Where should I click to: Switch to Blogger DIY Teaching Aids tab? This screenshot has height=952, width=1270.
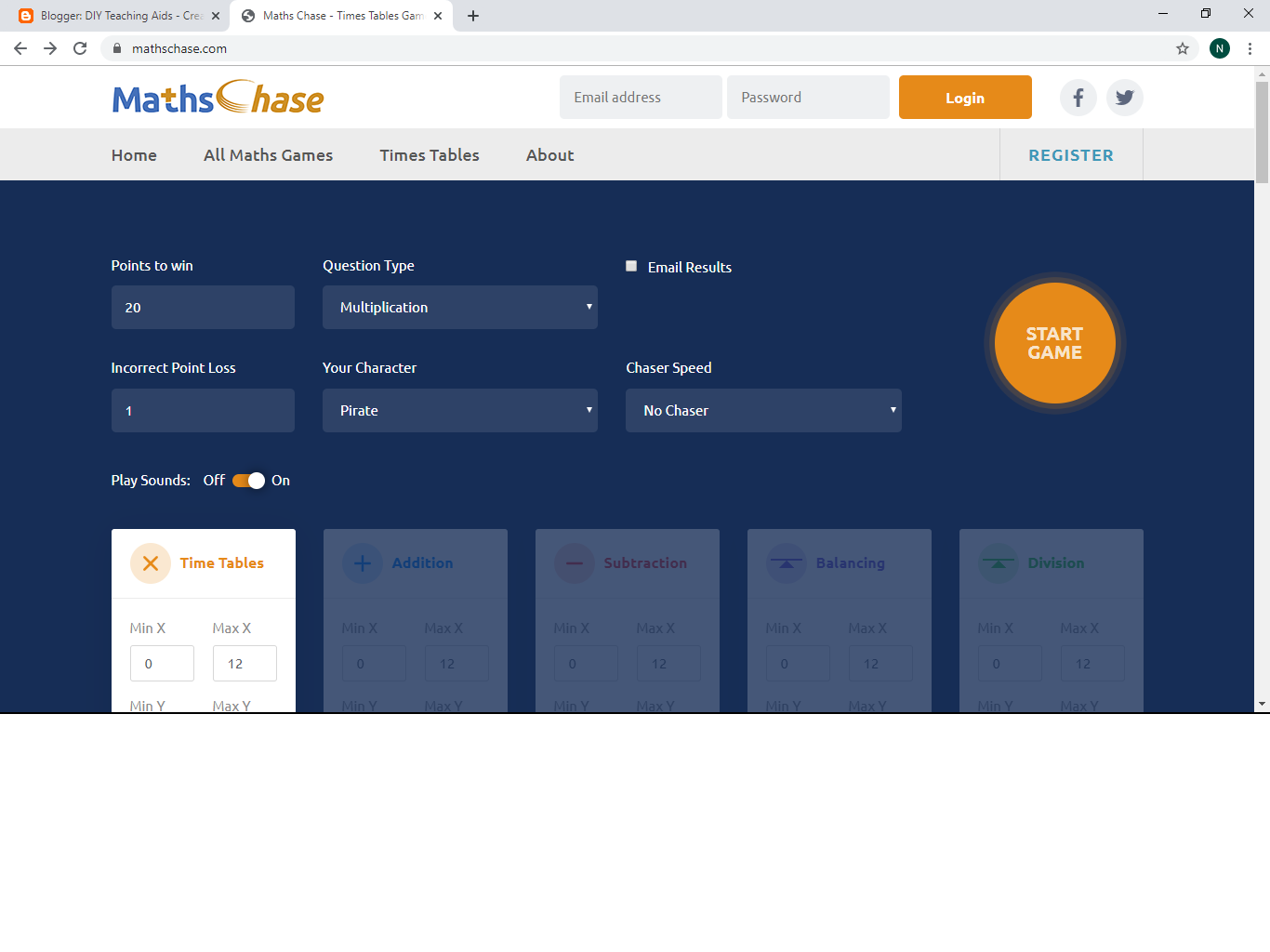(x=119, y=16)
